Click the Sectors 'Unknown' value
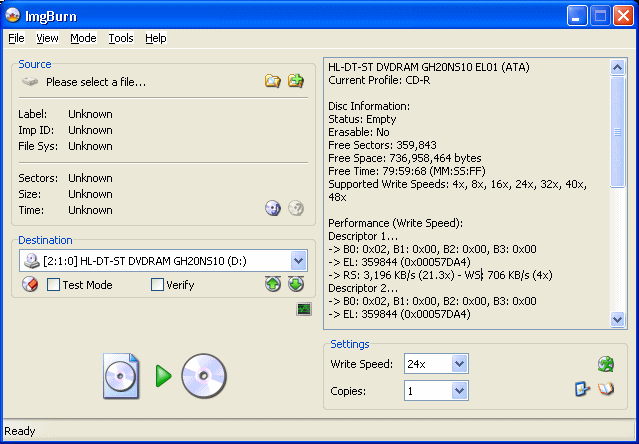 pos(90,178)
